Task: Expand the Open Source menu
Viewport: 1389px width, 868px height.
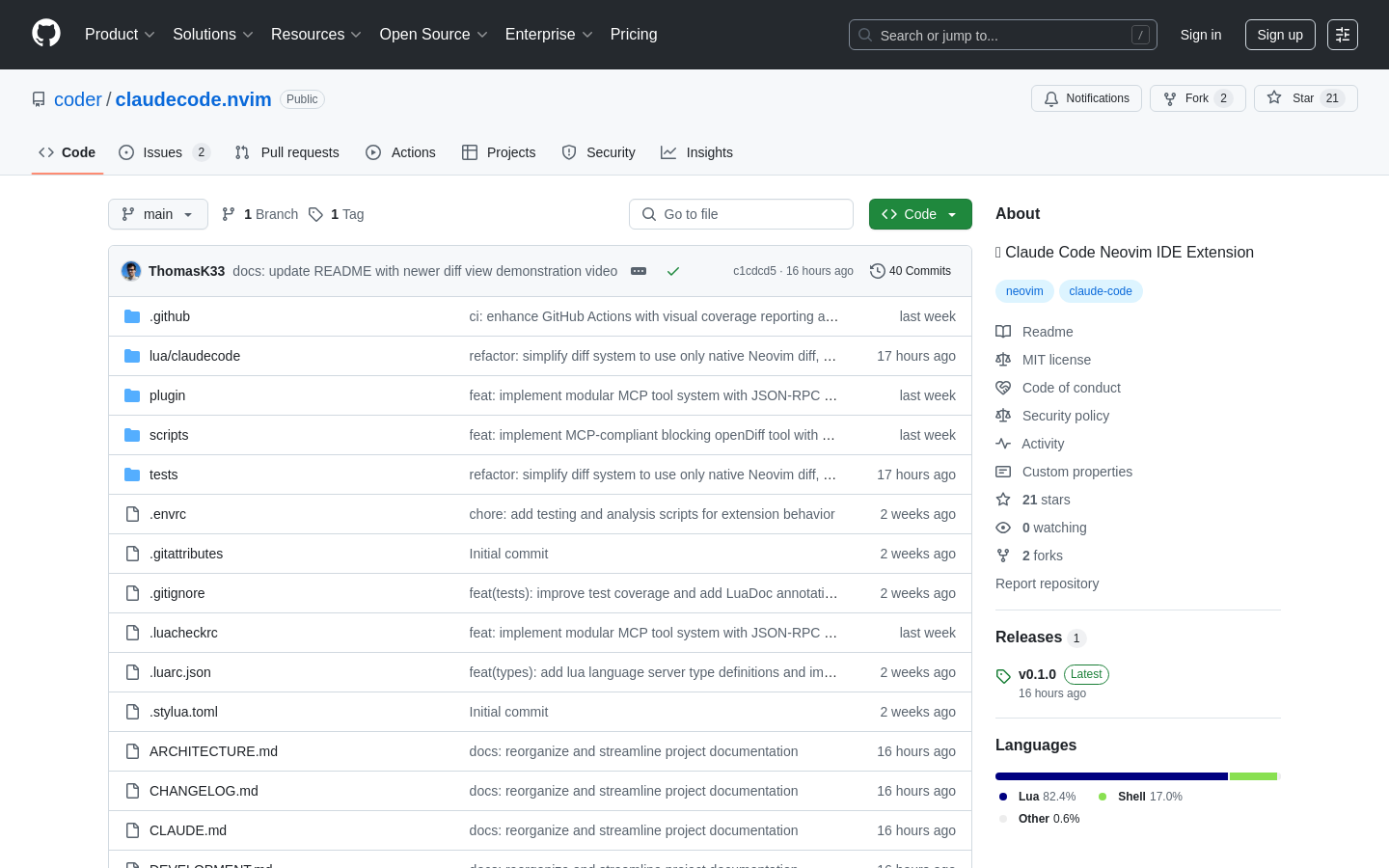Action: 434,35
